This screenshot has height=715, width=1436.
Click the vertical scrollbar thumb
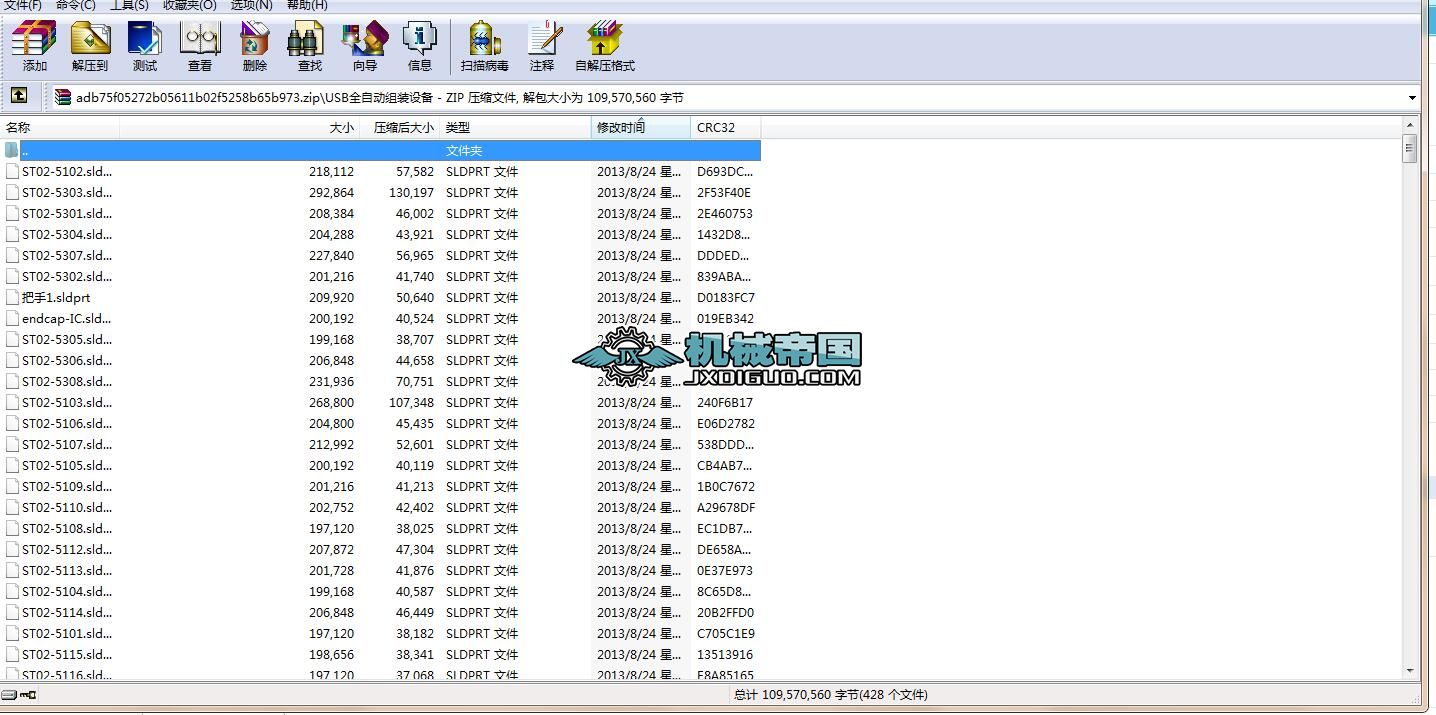tap(1410, 148)
